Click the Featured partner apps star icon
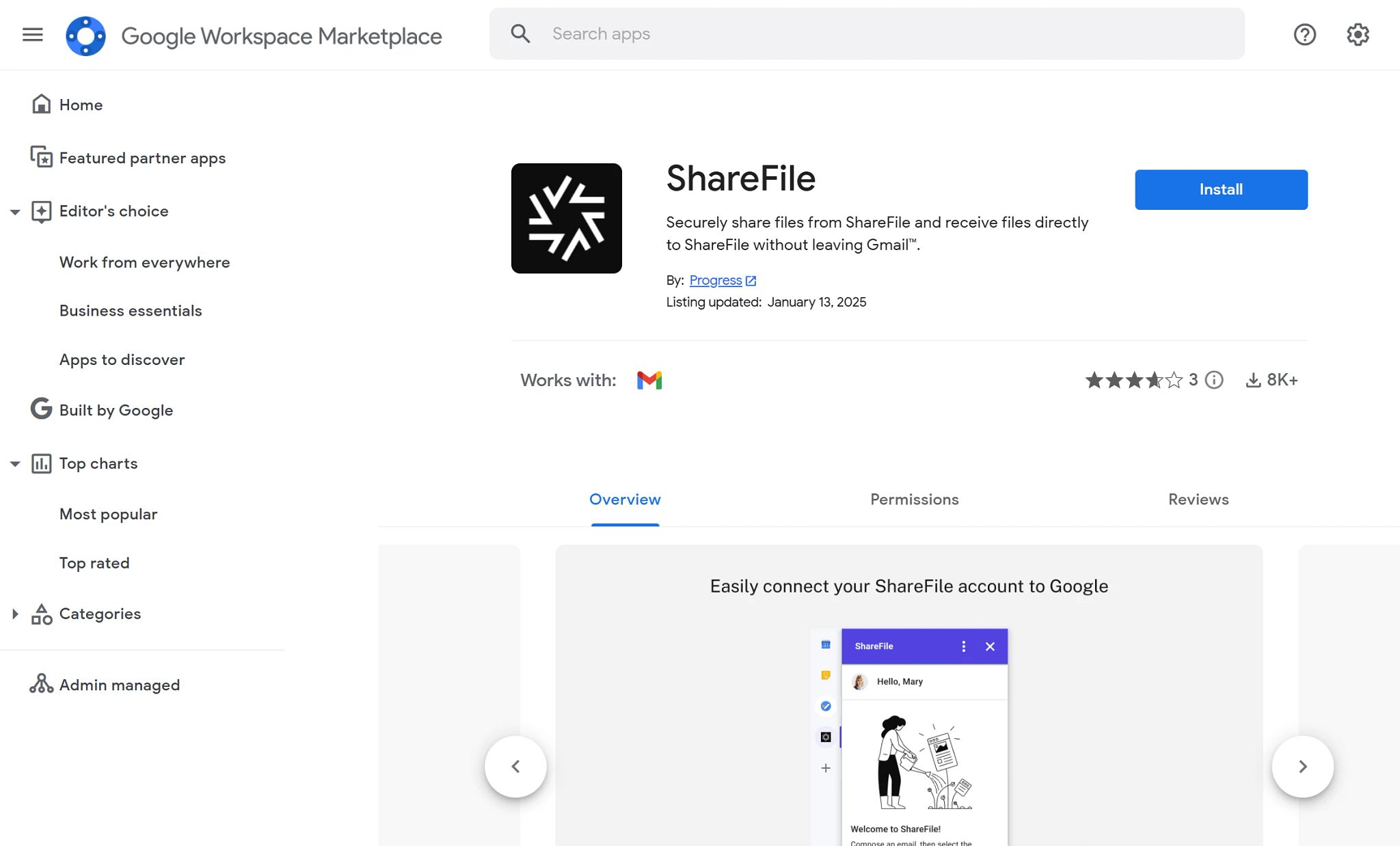 click(41, 157)
